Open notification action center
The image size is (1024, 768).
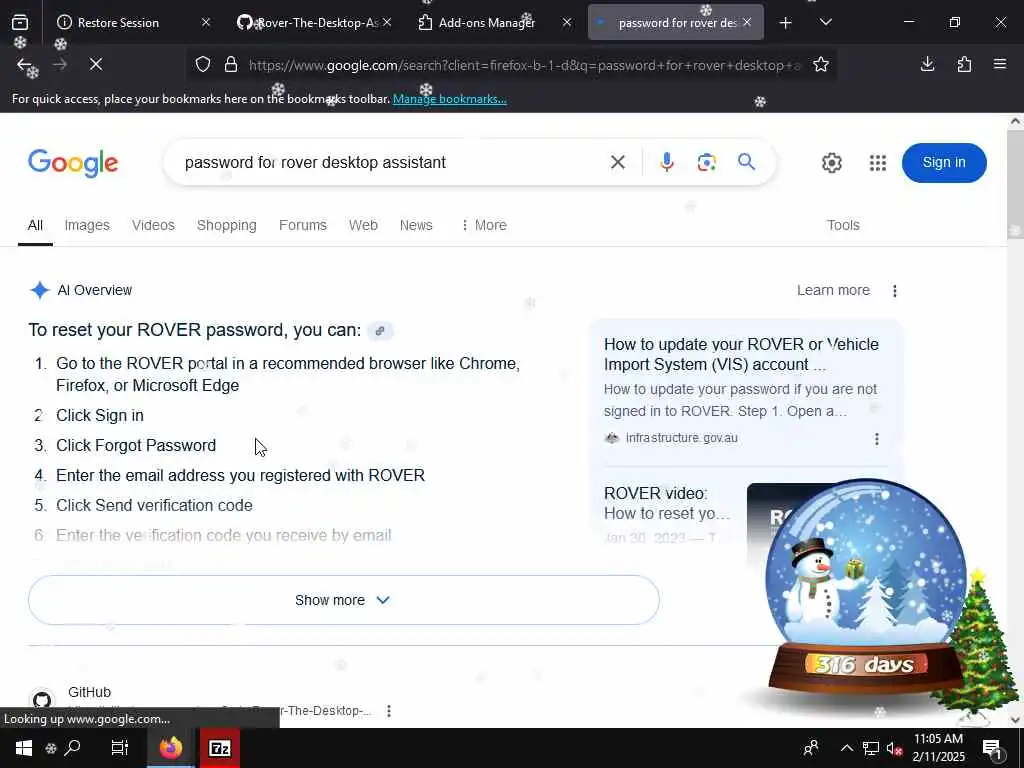[992, 748]
